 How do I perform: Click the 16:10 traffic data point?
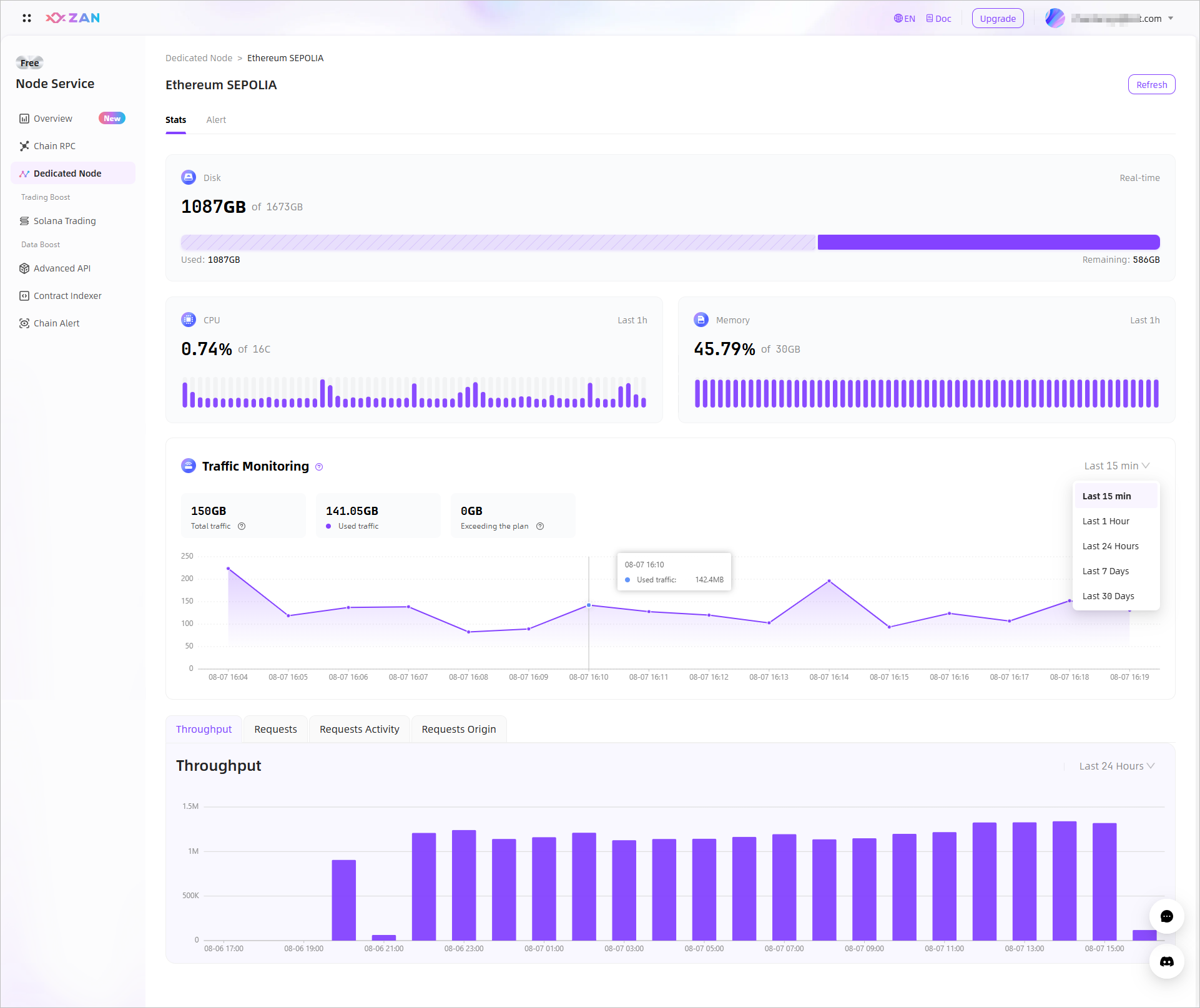589,605
